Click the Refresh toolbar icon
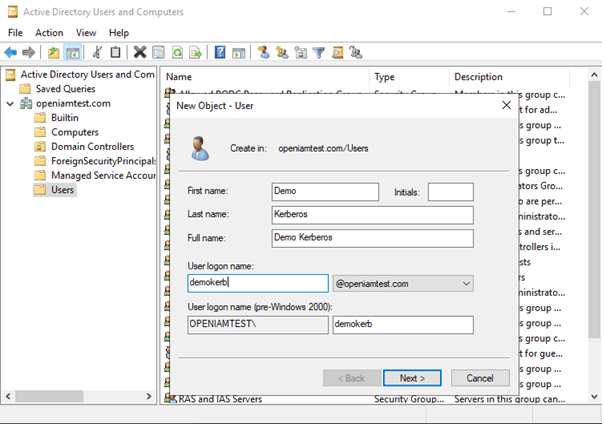The image size is (604, 428). [176, 52]
